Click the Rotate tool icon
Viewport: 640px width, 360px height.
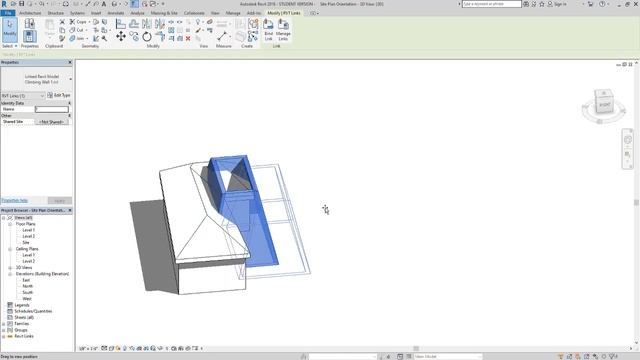point(147,37)
